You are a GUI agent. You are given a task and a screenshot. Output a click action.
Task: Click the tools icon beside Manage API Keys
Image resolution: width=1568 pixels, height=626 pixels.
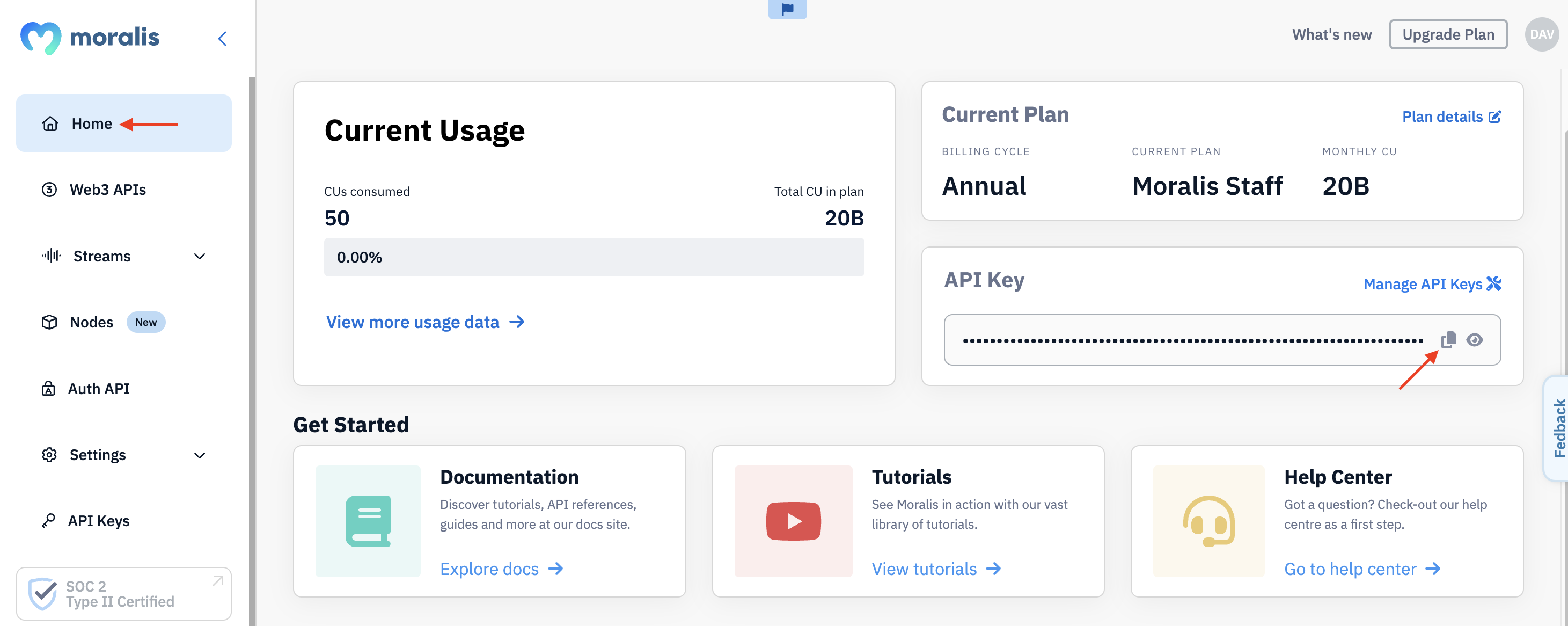pos(1494,283)
